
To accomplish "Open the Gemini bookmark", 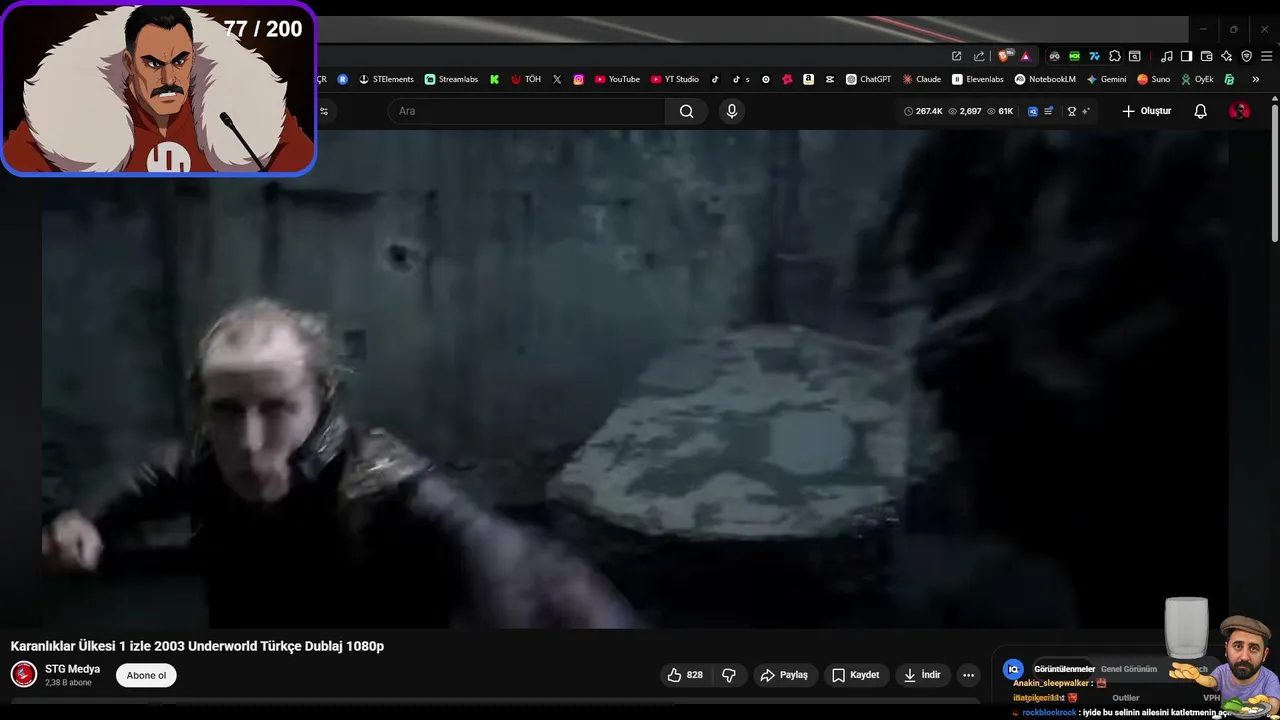I will click(x=1106, y=79).
